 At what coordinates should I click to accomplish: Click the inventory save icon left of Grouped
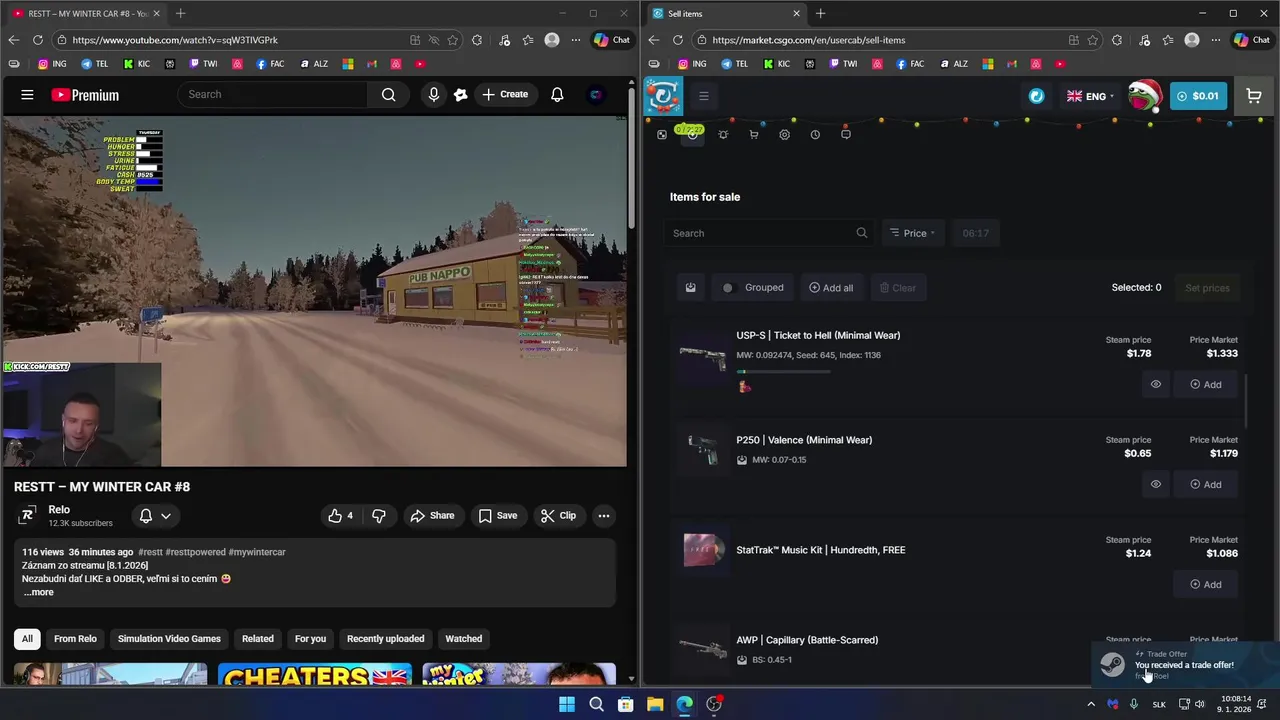point(690,288)
